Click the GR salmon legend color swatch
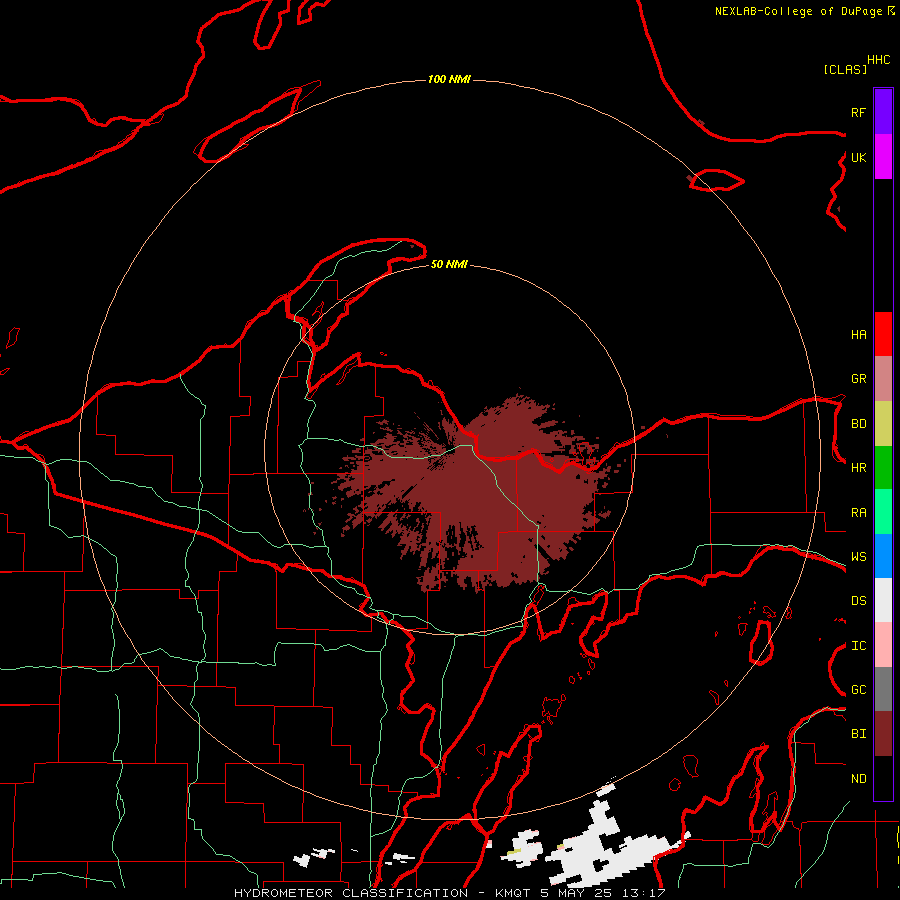Viewport: 900px width, 900px height. (x=883, y=378)
